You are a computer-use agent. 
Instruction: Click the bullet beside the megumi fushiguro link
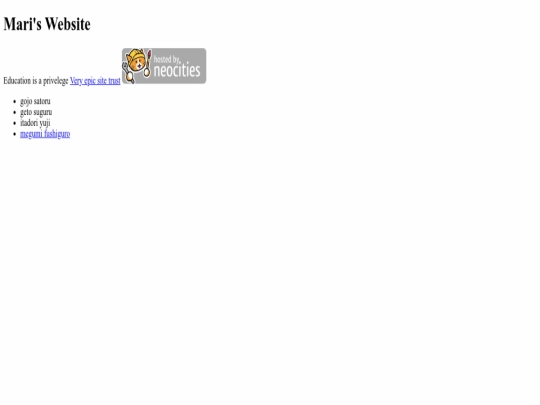tap(14, 134)
